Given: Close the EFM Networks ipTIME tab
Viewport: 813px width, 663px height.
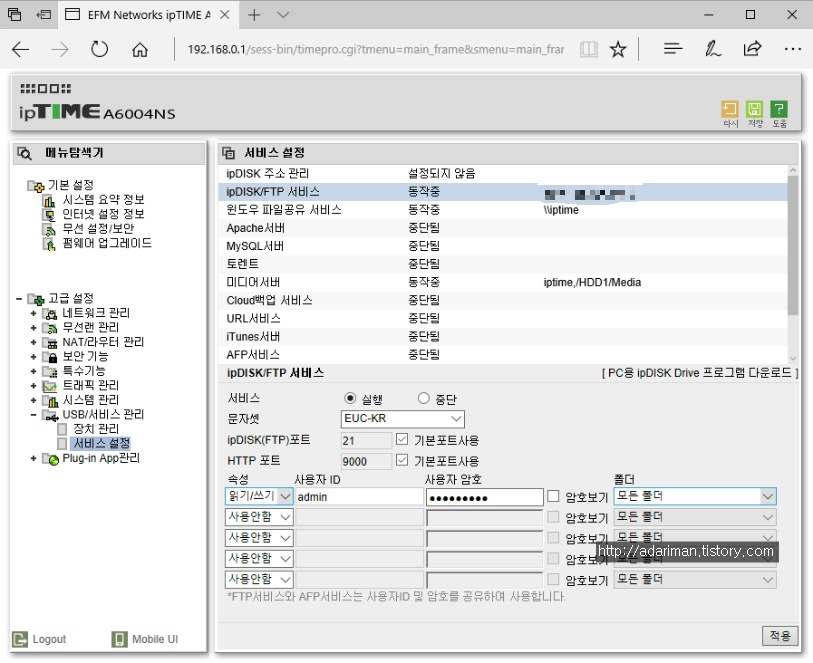Looking at the screenshot, I should tap(225, 15).
